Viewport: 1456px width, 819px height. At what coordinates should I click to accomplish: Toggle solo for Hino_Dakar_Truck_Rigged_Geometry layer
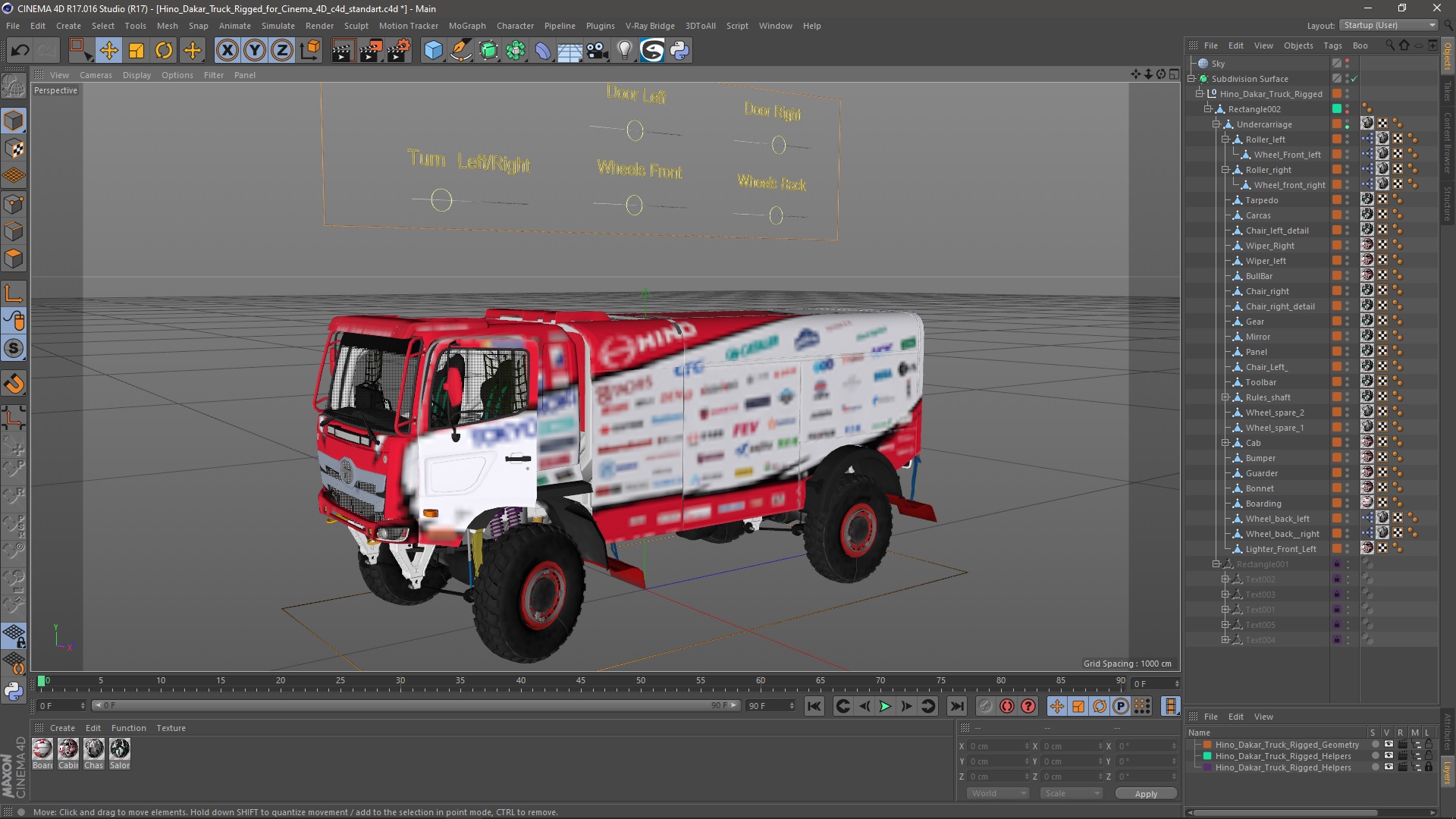click(1375, 745)
